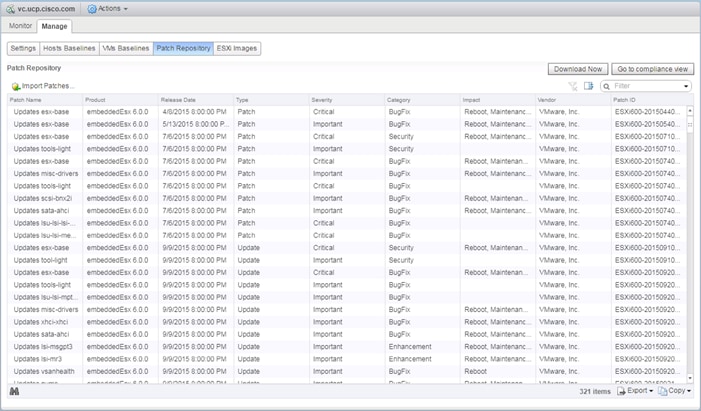Image resolution: width=701 pixels, height=411 pixels.
Task: Click the vc.ucp.cisco.com title text
Action: tap(46, 9)
